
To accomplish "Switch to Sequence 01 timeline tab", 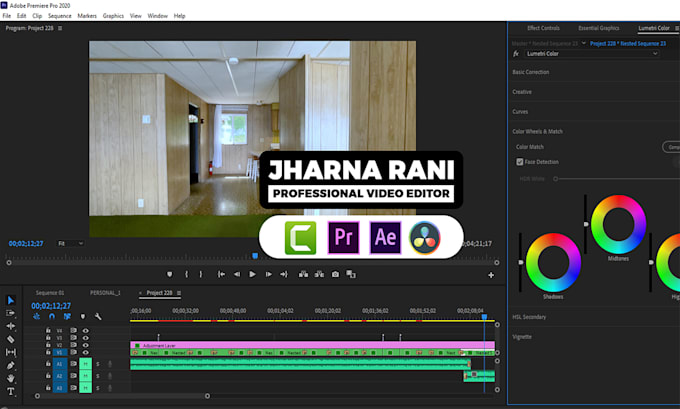I will tap(50, 293).
